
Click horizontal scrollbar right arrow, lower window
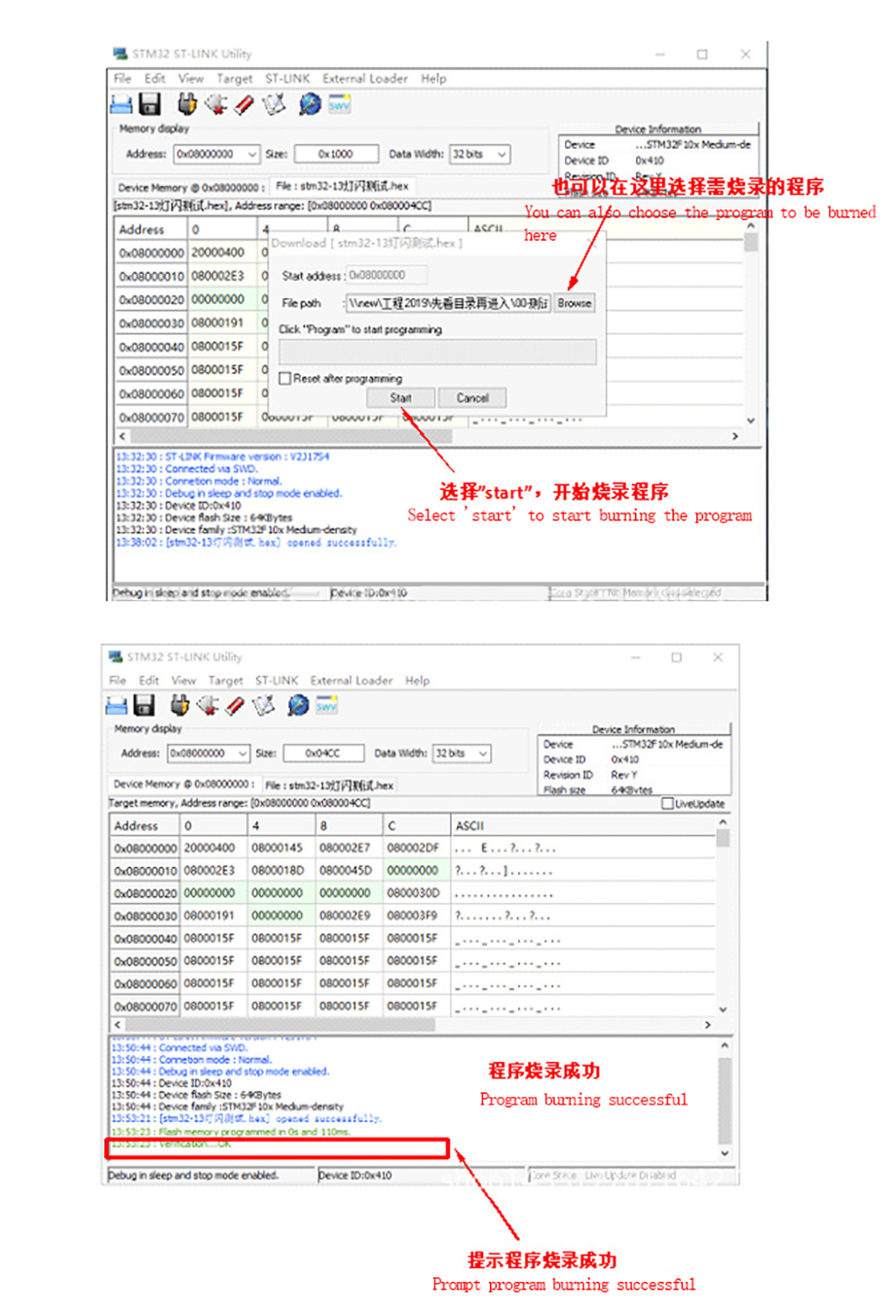pyautogui.click(x=707, y=1025)
